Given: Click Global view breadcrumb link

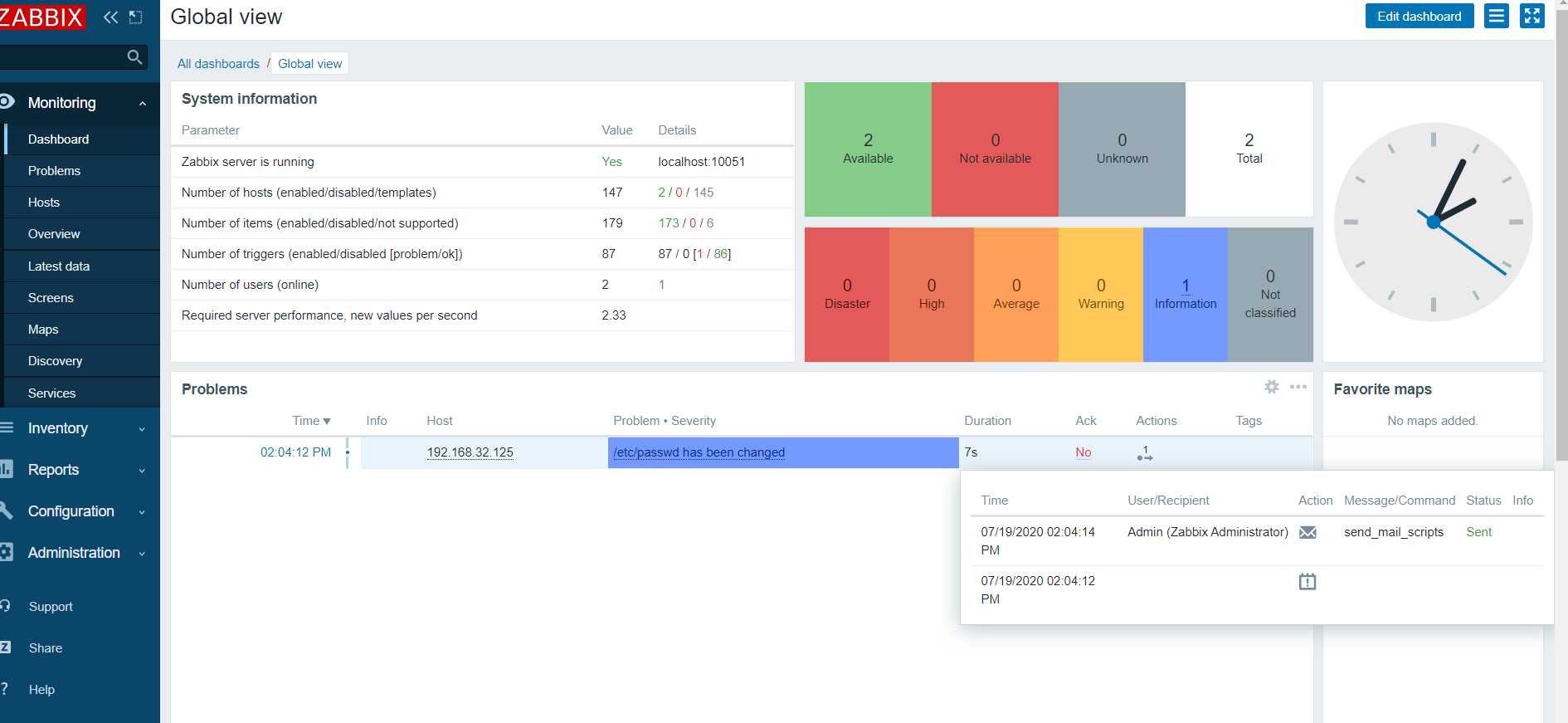Looking at the screenshot, I should pos(309,64).
